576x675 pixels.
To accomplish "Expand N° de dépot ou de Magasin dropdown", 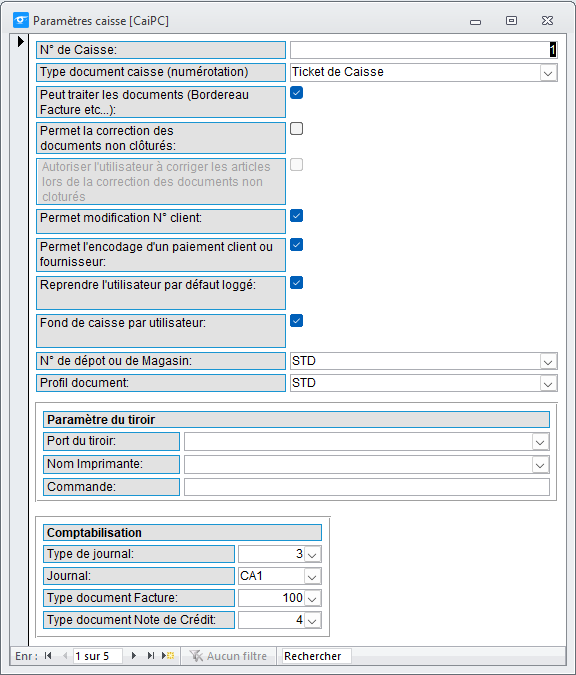I will click(x=548, y=362).
